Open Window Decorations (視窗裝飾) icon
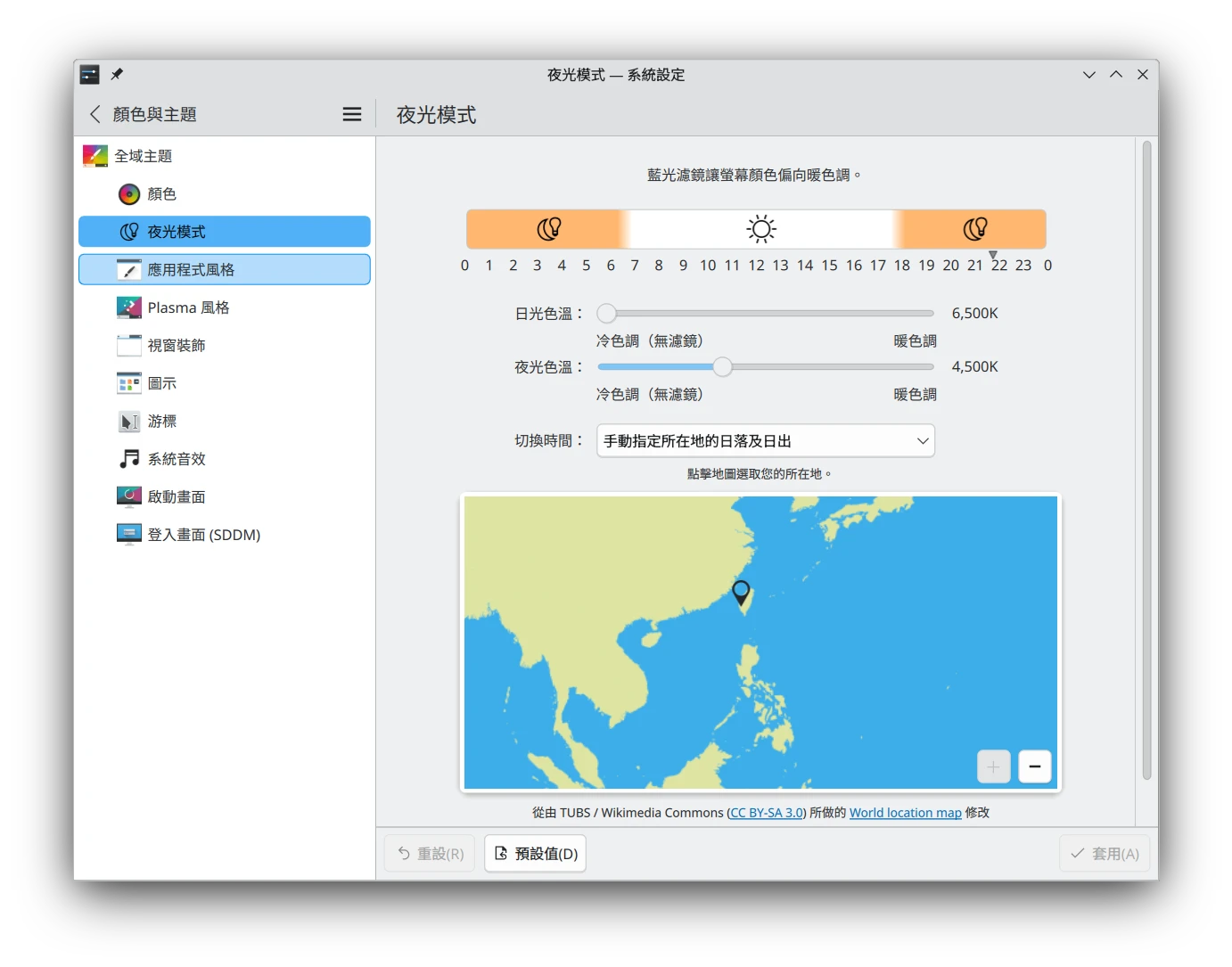 [129, 346]
